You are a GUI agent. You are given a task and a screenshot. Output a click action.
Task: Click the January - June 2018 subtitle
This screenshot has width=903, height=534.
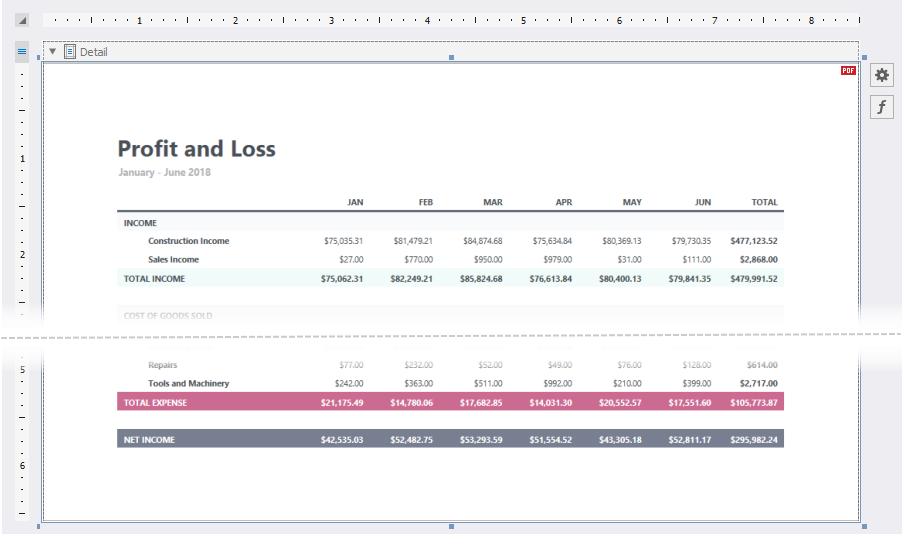pyautogui.click(x=165, y=172)
